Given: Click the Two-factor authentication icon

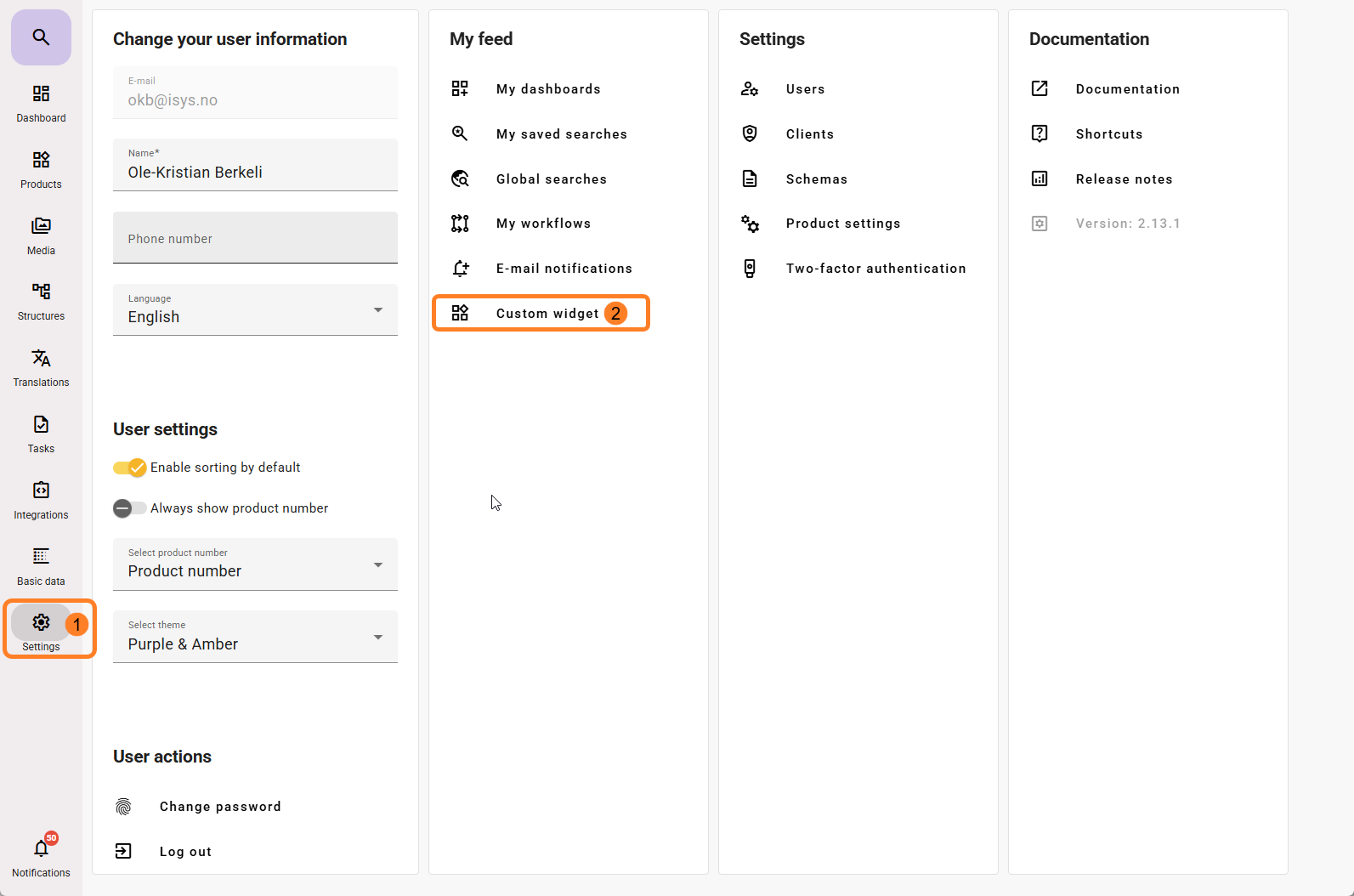Looking at the screenshot, I should tap(750, 269).
